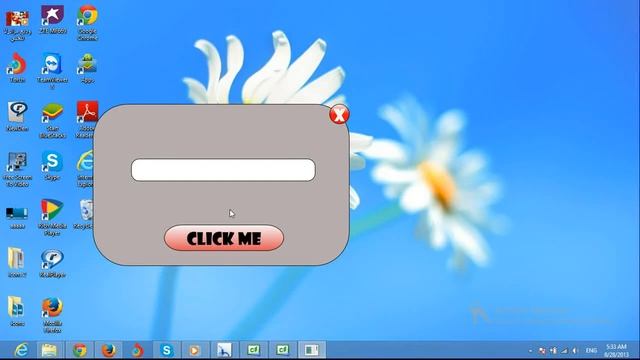
Task: Open the Arabic-labeled photo desktop icon
Action: (17, 25)
